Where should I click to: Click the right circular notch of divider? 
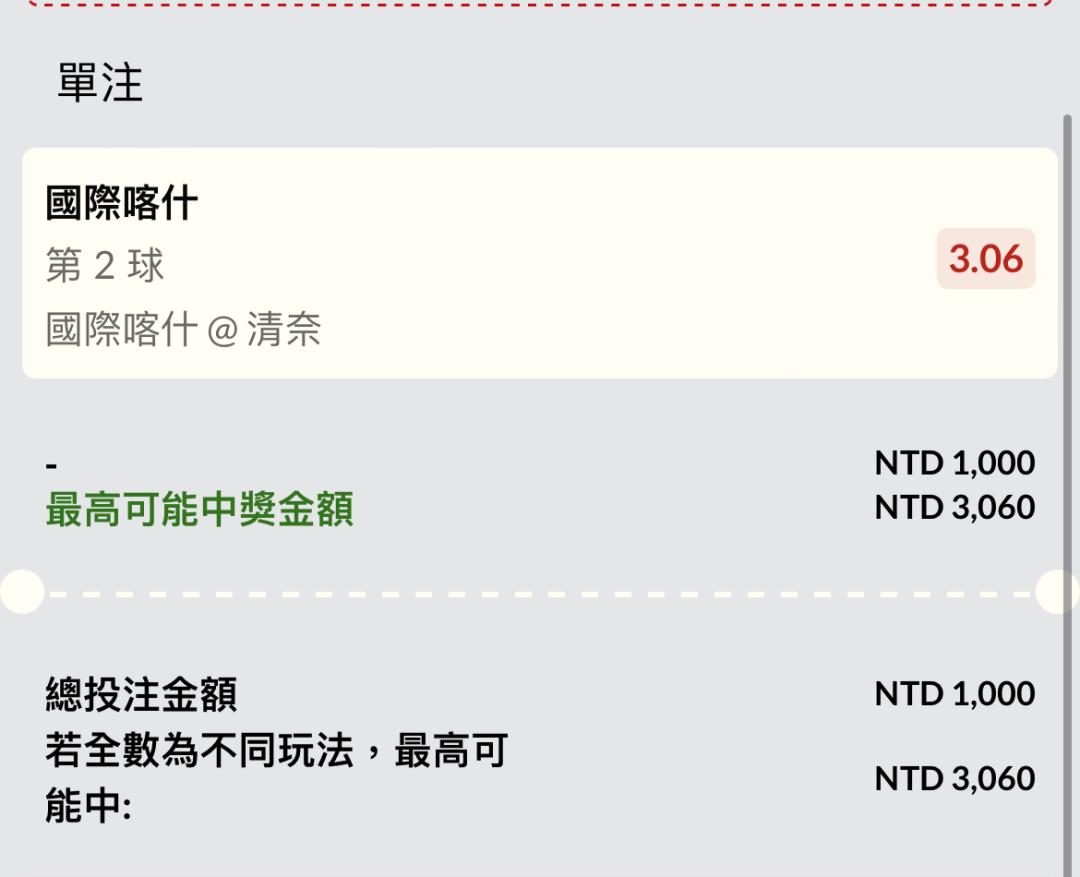(x=1058, y=592)
